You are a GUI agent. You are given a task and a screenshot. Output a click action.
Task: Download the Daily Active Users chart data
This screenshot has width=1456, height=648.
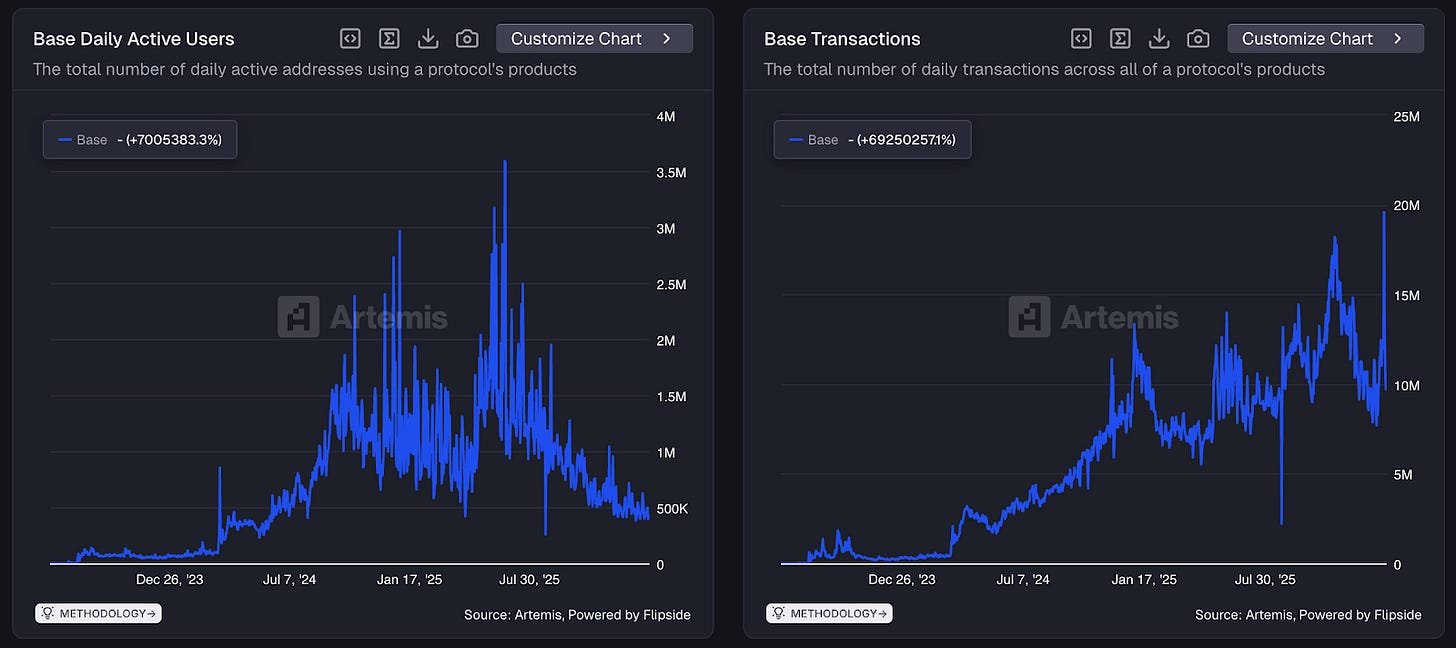428,38
